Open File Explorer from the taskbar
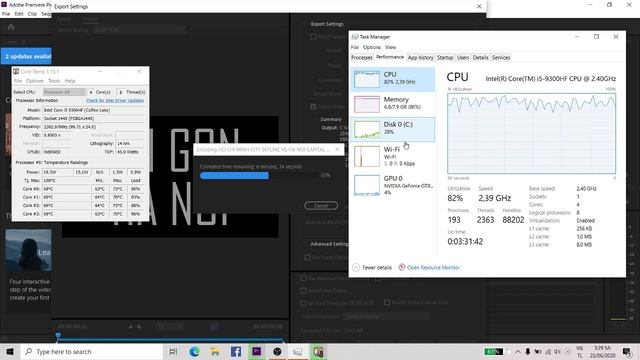 tap(215, 351)
